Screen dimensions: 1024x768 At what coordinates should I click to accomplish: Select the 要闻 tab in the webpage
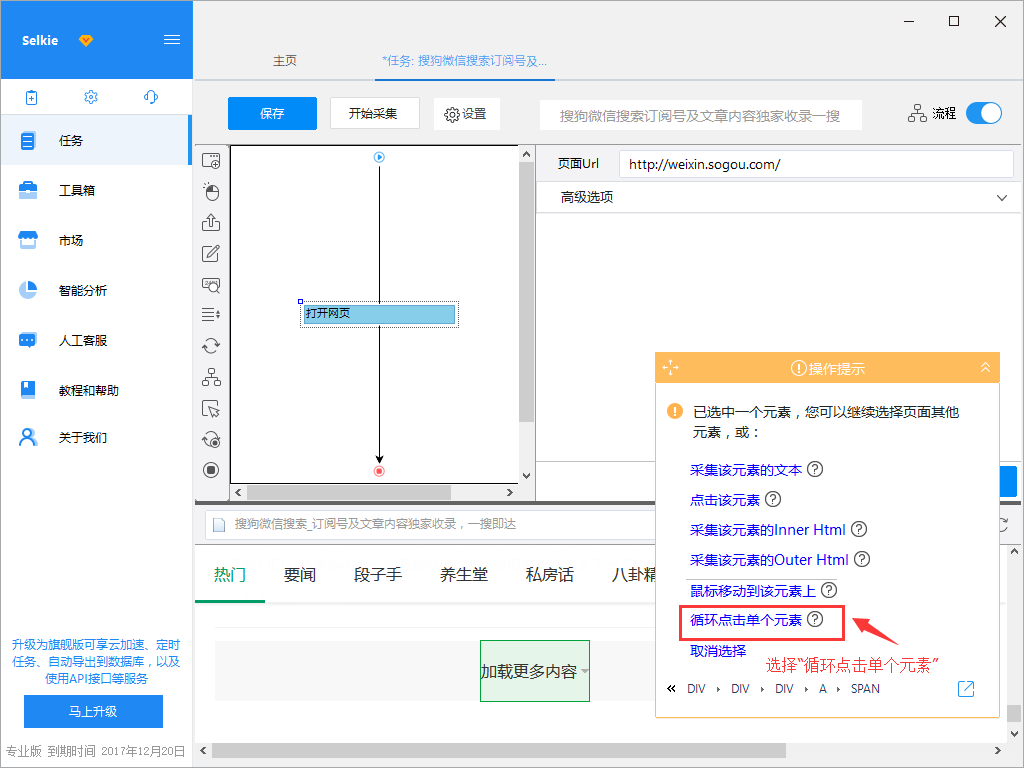(300, 575)
